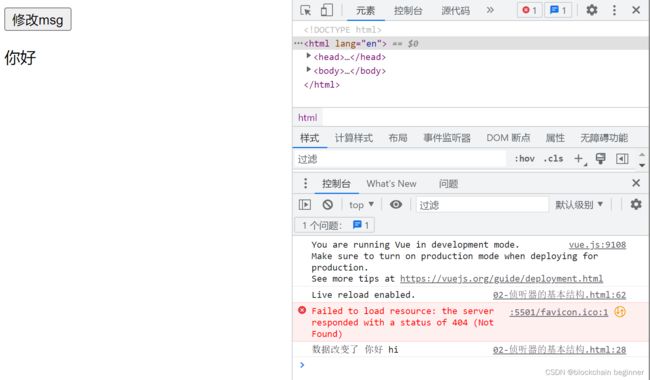
Task: Click the blue issues count badge in top bar
Action: 558,10
